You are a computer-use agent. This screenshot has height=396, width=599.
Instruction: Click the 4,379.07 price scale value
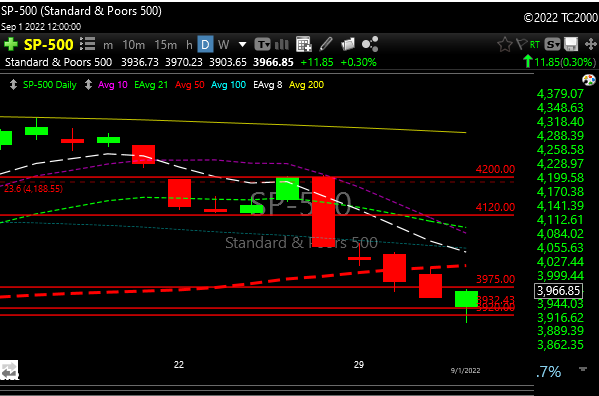pos(560,94)
